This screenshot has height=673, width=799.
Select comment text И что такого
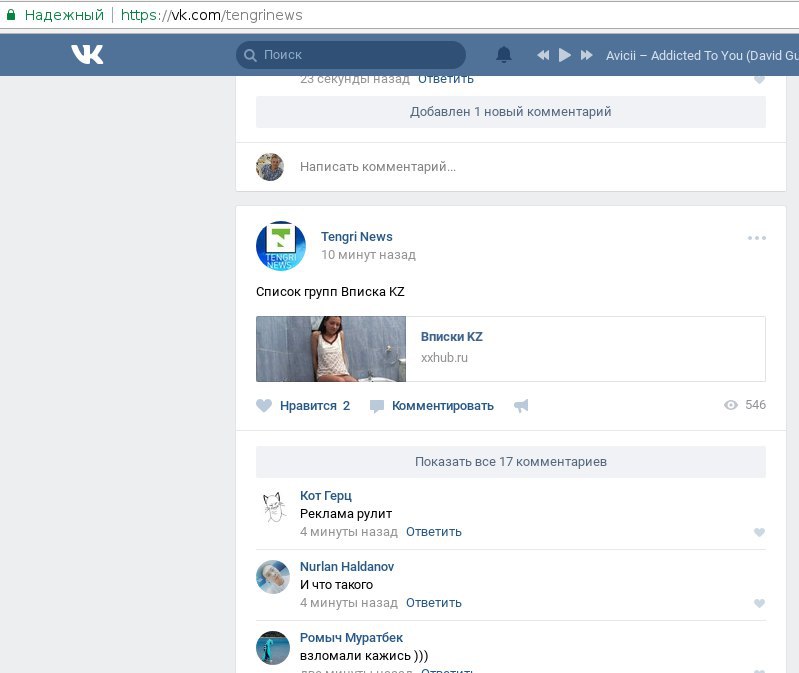336,585
